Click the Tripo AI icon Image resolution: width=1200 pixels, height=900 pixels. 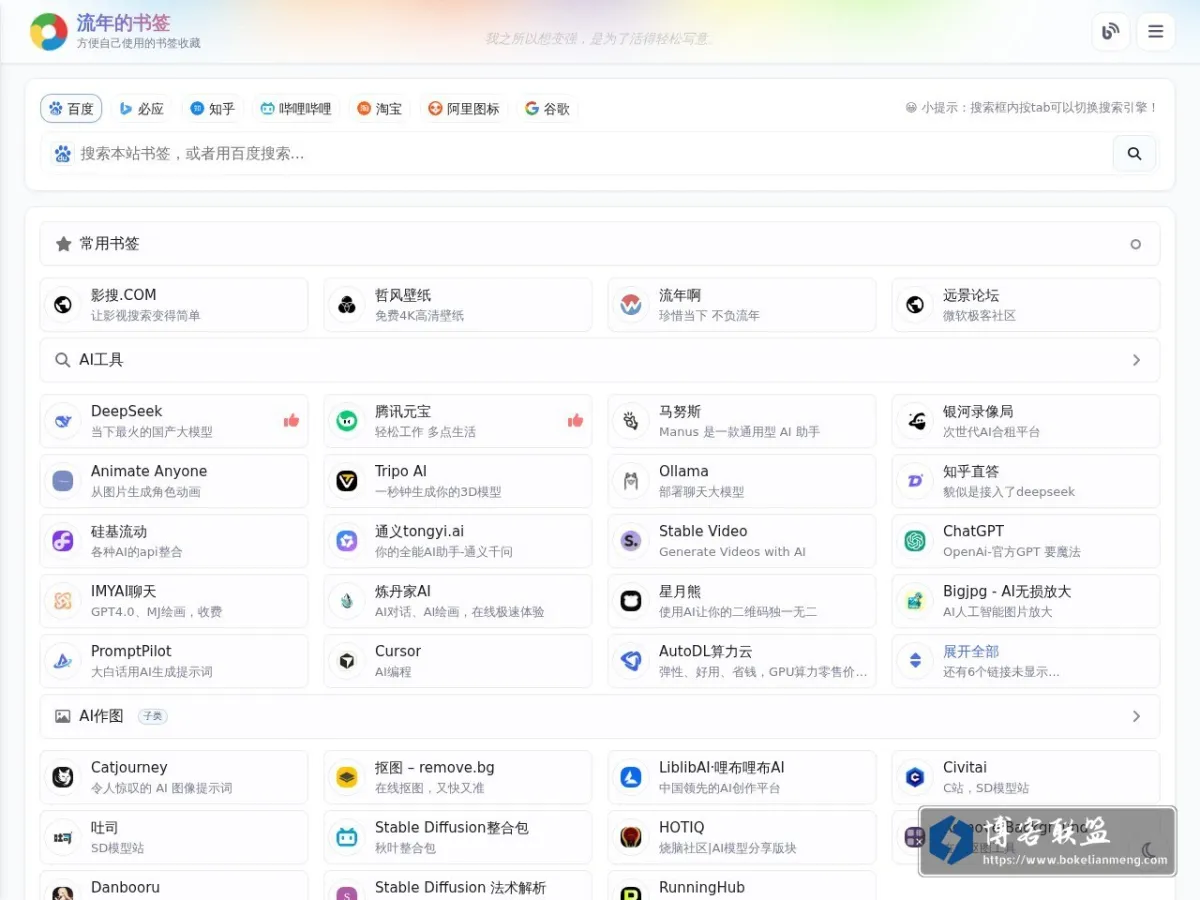(347, 481)
